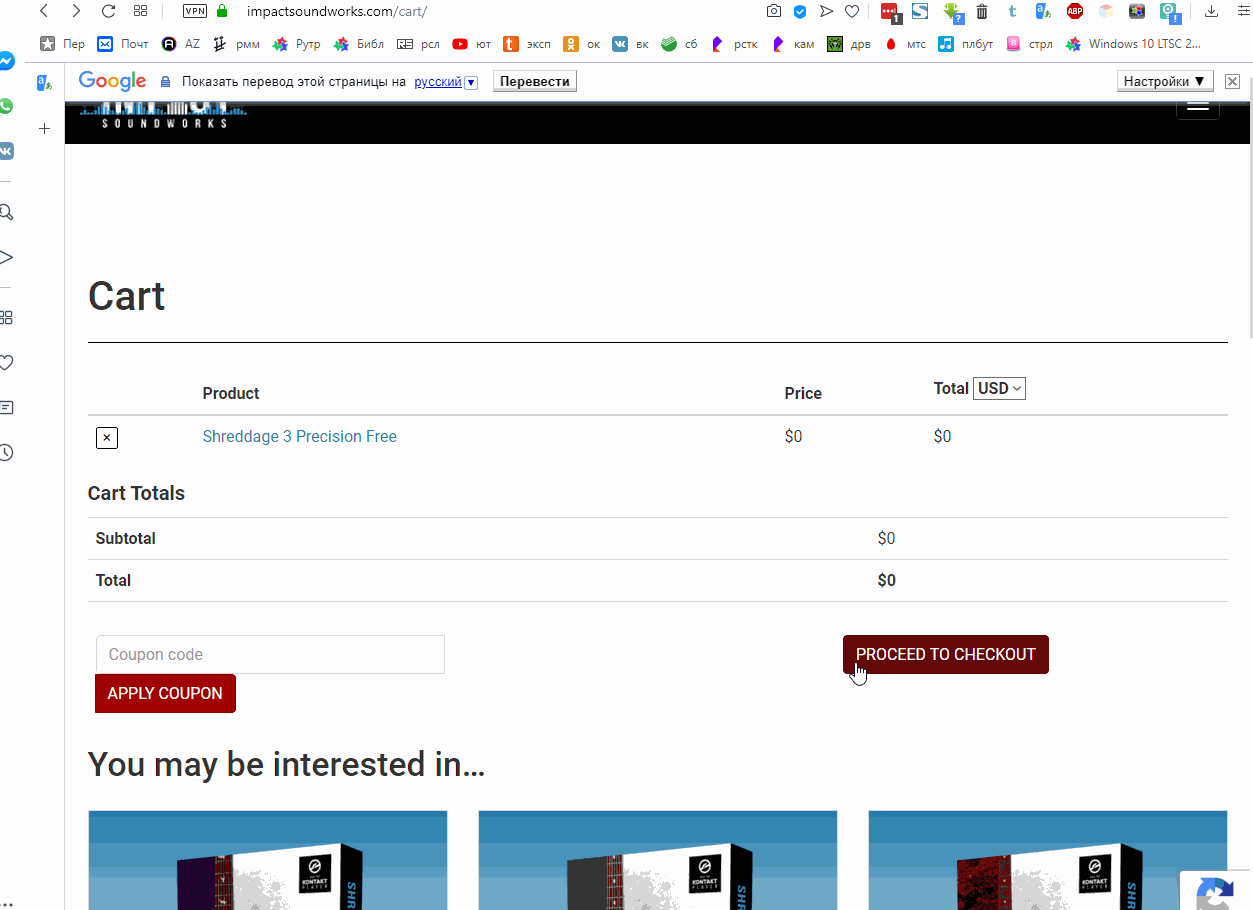1253x910 pixels.
Task: Open the вк bookmark in bookmarks bar
Action: tap(631, 44)
